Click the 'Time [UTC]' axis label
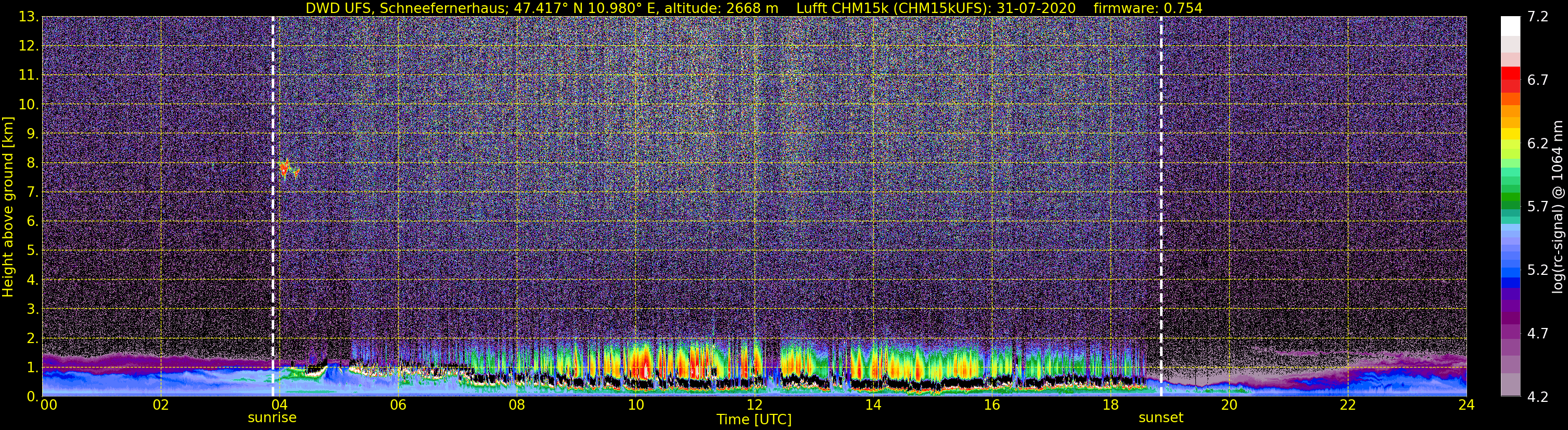 [x=754, y=420]
